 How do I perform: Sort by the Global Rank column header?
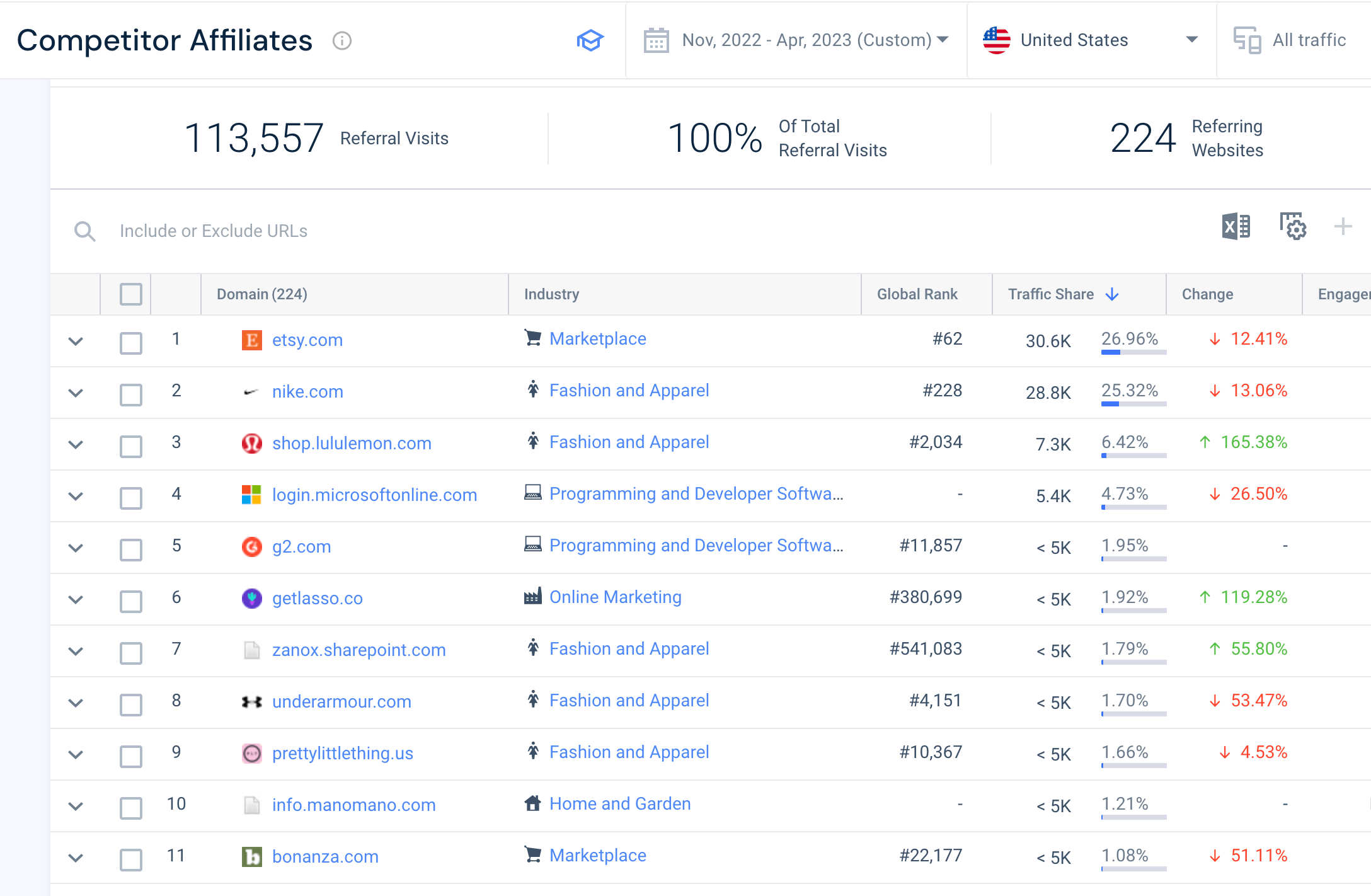pyautogui.click(x=917, y=294)
